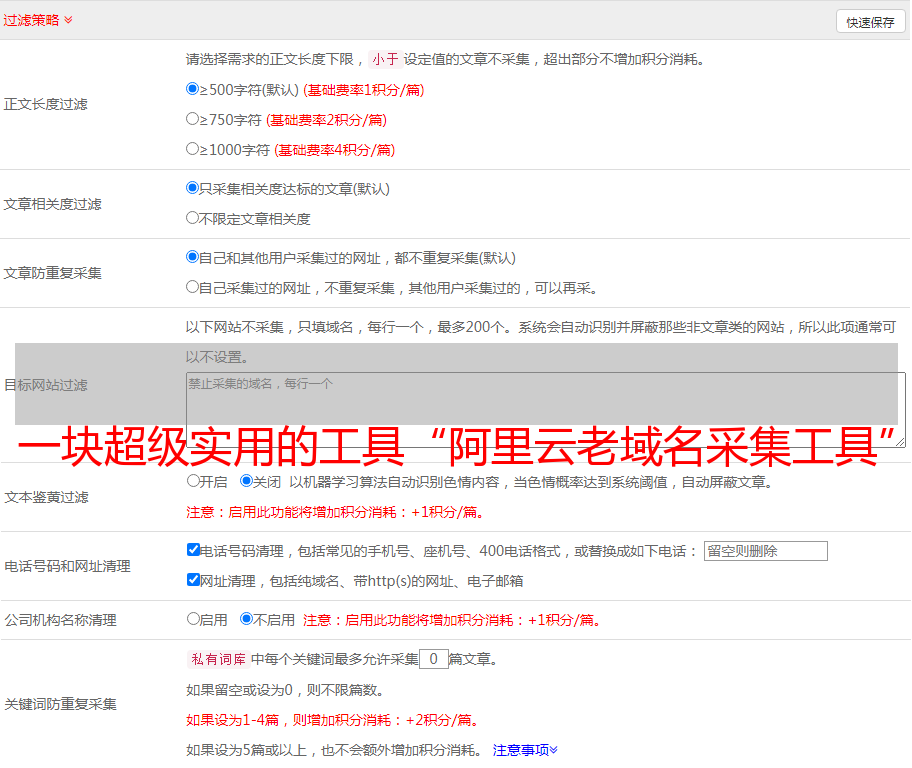Click the 快速保存 button
This screenshot has height=768, width=912.
click(870, 22)
